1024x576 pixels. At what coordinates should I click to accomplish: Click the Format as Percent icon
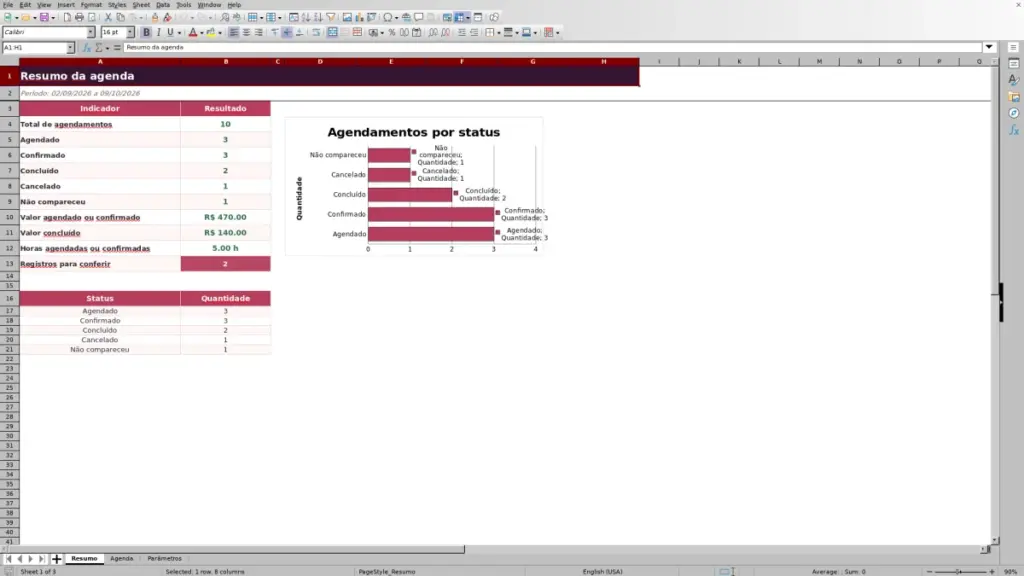392,33
